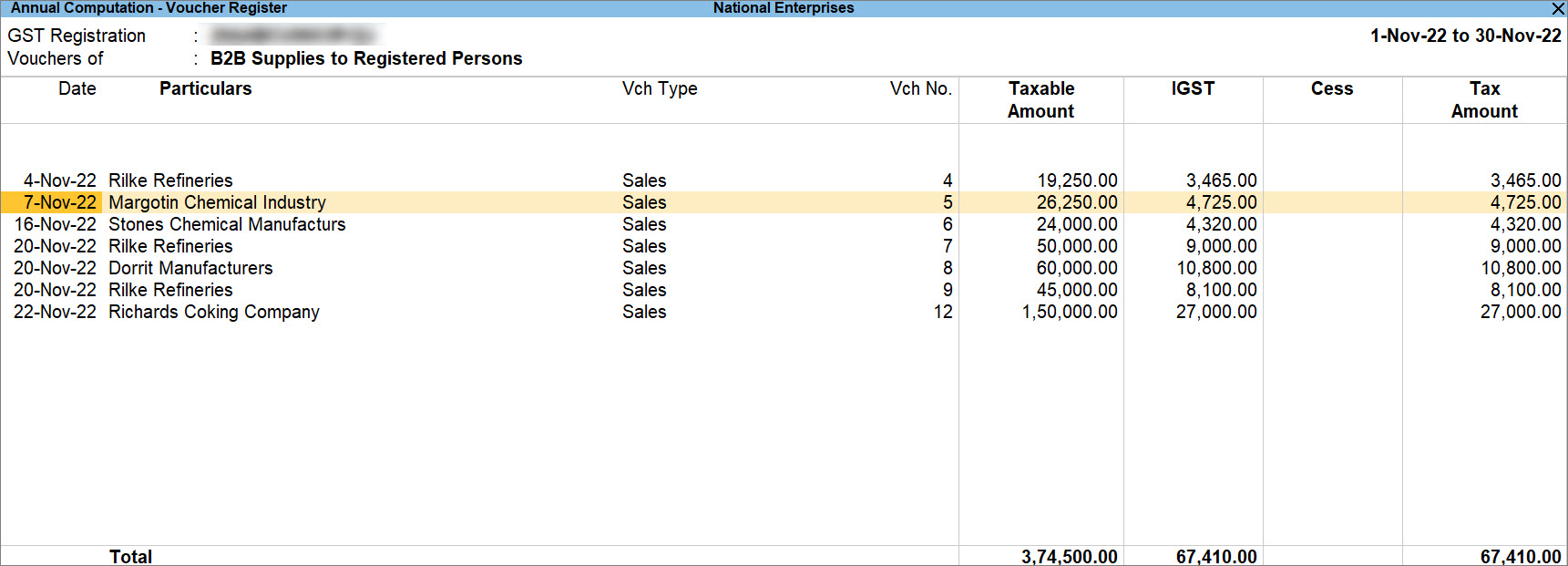This screenshot has height=566, width=1568.
Task: Click taxable amount 45,000.00
Action: pyautogui.click(x=1077, y=290)
